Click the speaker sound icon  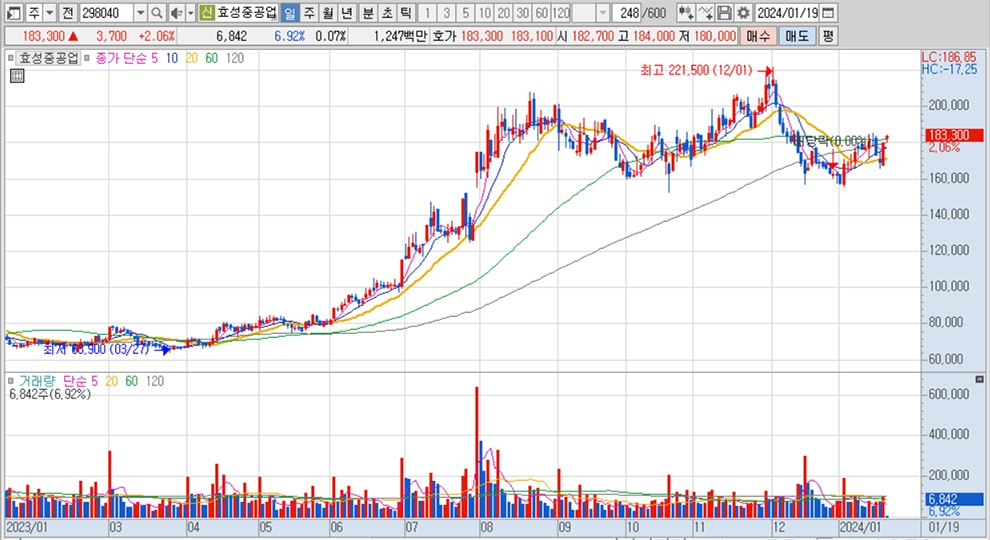(176, 13)
